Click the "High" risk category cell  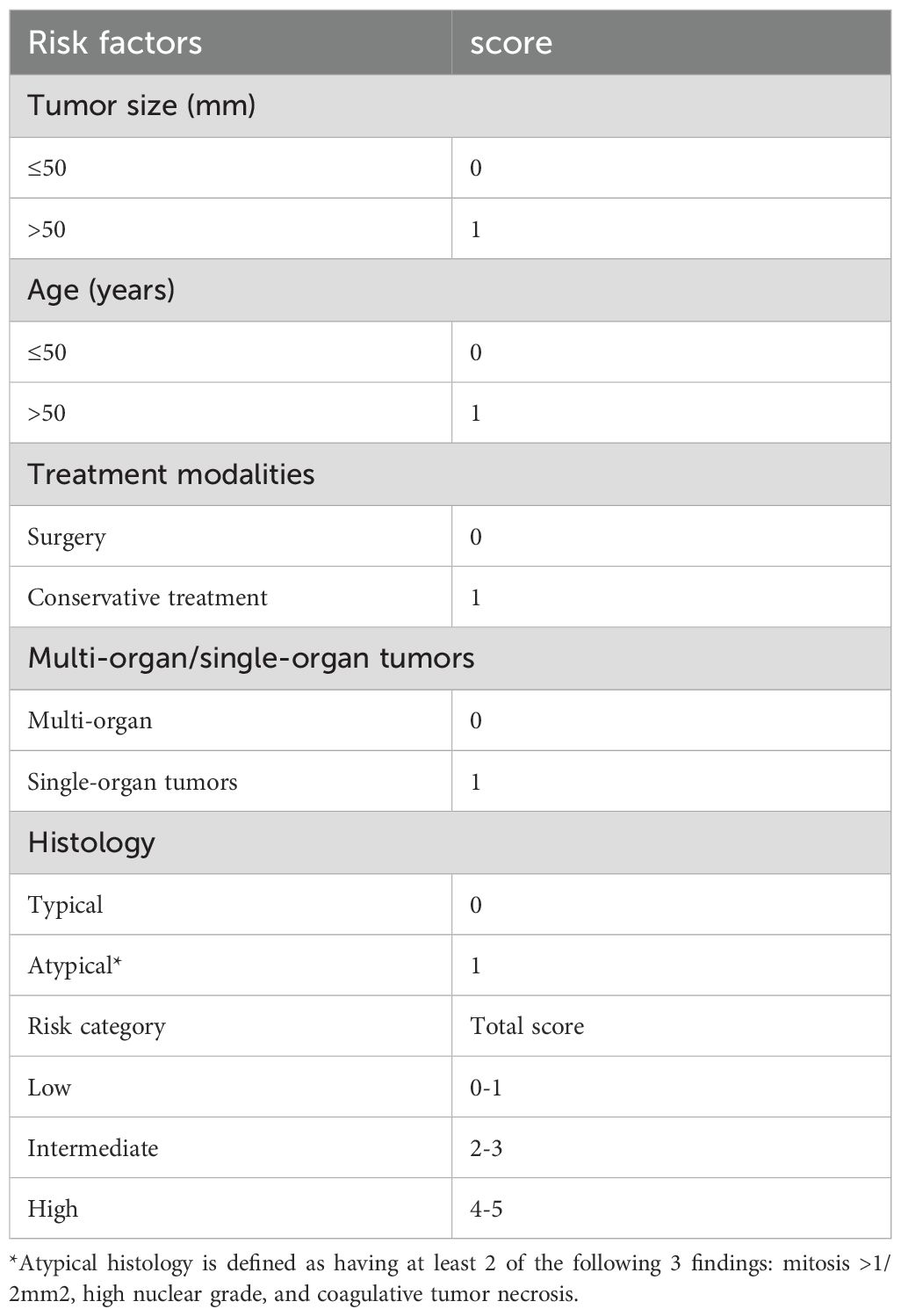(x=53, y=1209)
